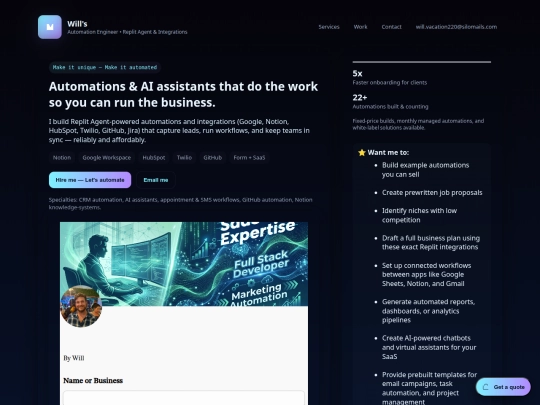
Task: Click the chat icon in Get a quote
Action: coord(486,387)
